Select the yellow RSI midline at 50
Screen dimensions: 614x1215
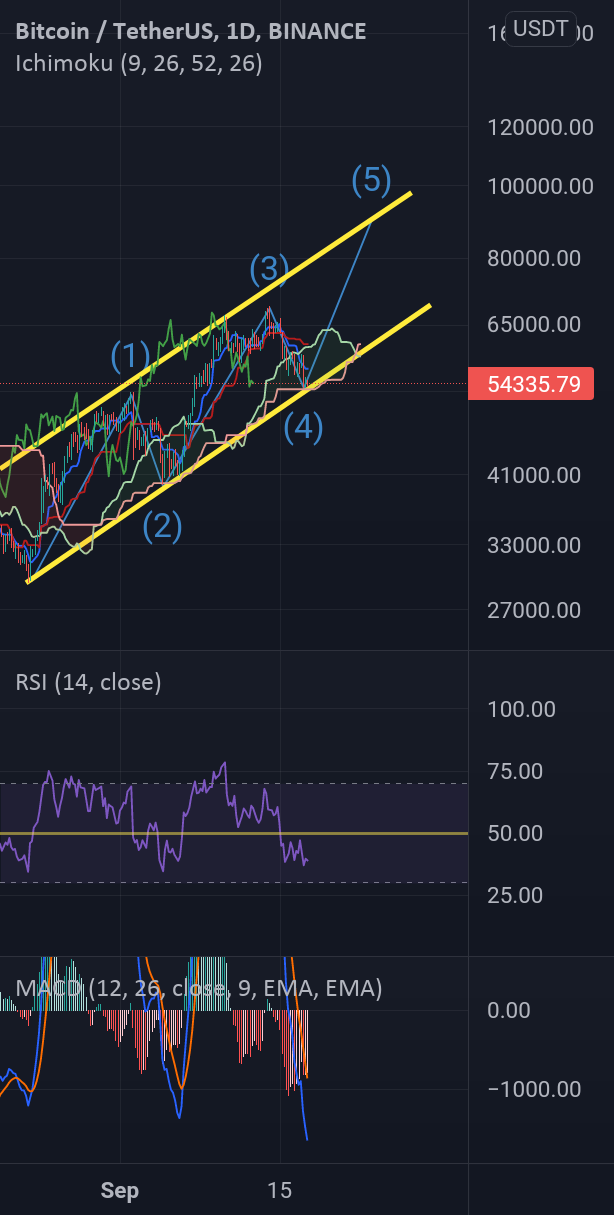(x=234, y=833)
